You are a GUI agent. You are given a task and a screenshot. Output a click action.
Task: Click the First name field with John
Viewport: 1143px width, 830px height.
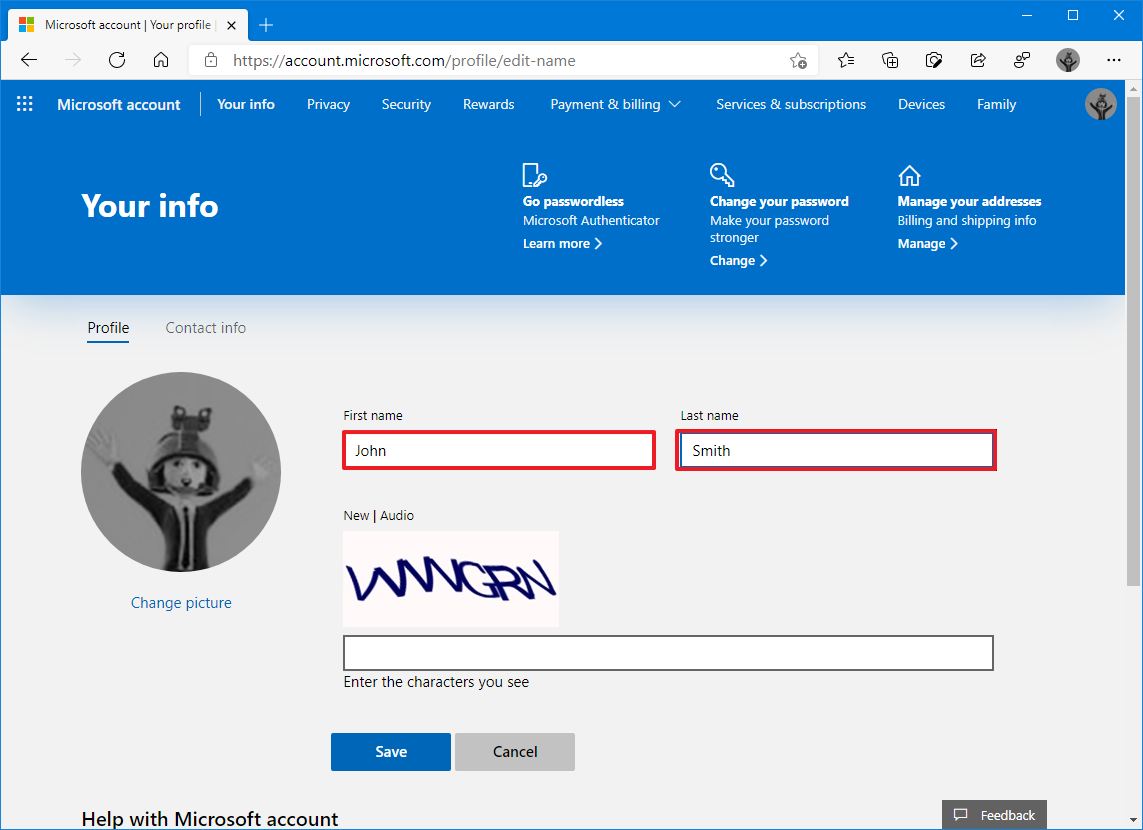[499, 450]
